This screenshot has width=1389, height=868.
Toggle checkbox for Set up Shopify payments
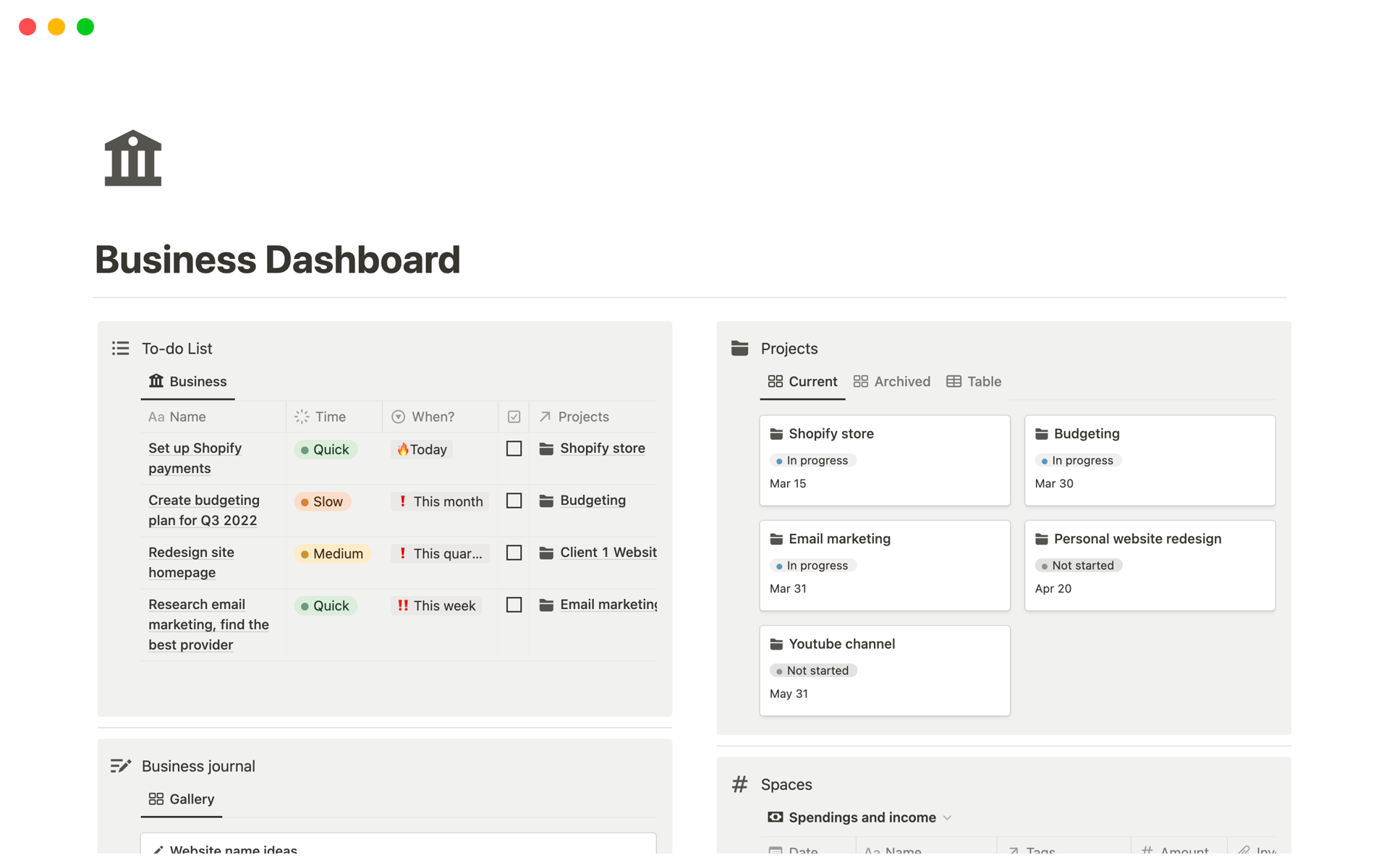514,449
